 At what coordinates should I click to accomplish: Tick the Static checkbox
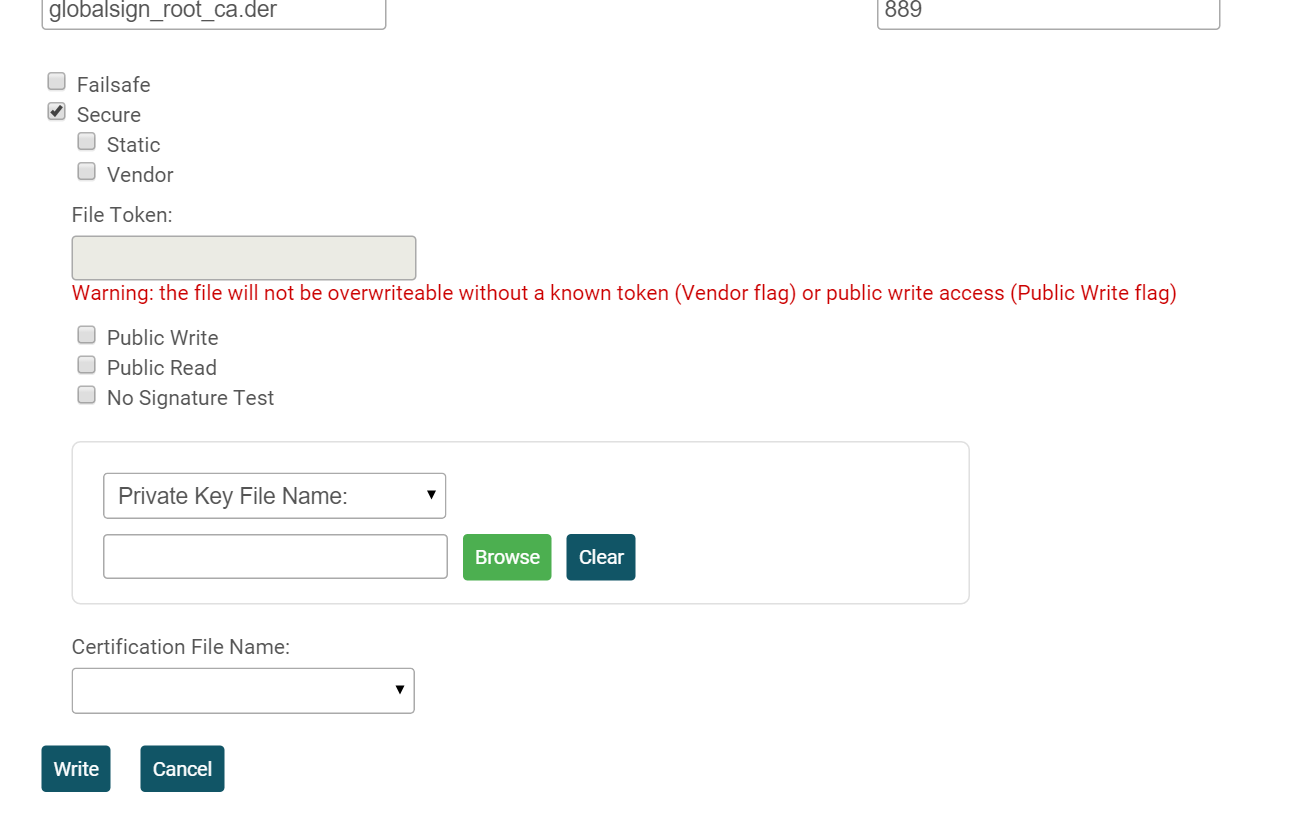pos(87,142)
